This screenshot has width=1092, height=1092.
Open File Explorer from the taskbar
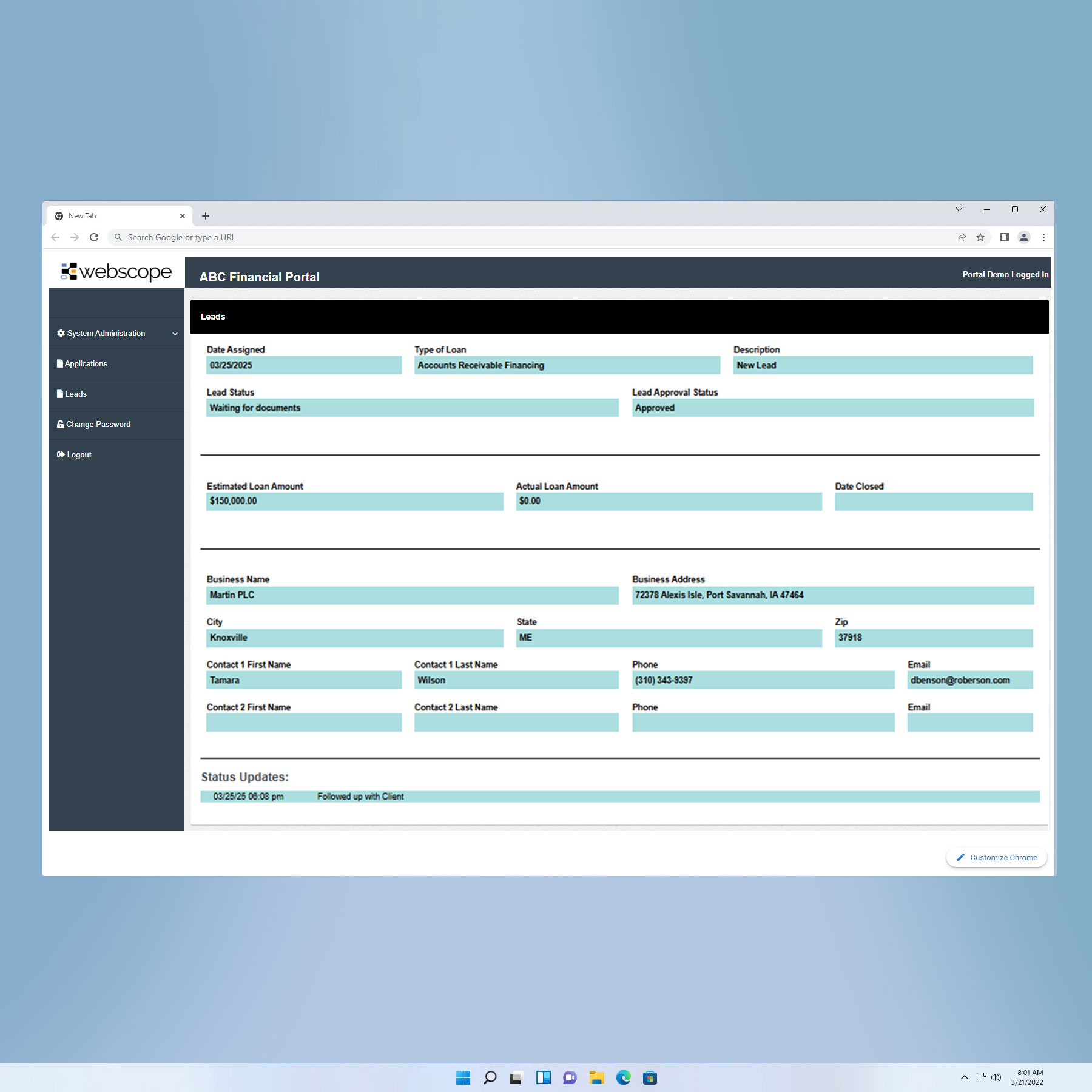pyautogui.click(x=596, y=1077)
